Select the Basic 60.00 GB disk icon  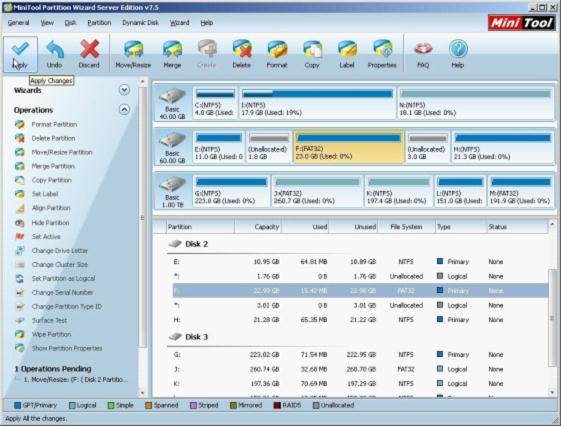point(172,147)
